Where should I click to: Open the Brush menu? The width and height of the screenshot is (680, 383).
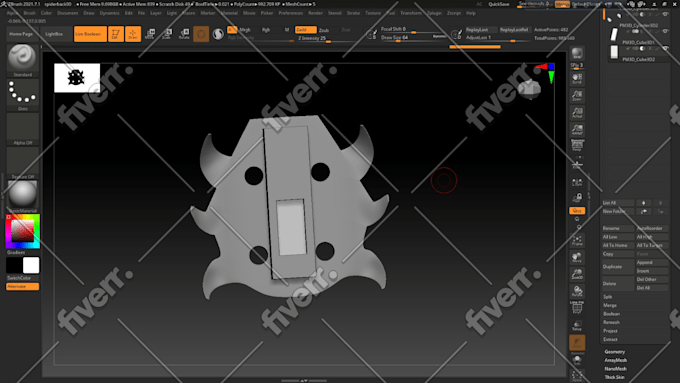coord(29,13)
